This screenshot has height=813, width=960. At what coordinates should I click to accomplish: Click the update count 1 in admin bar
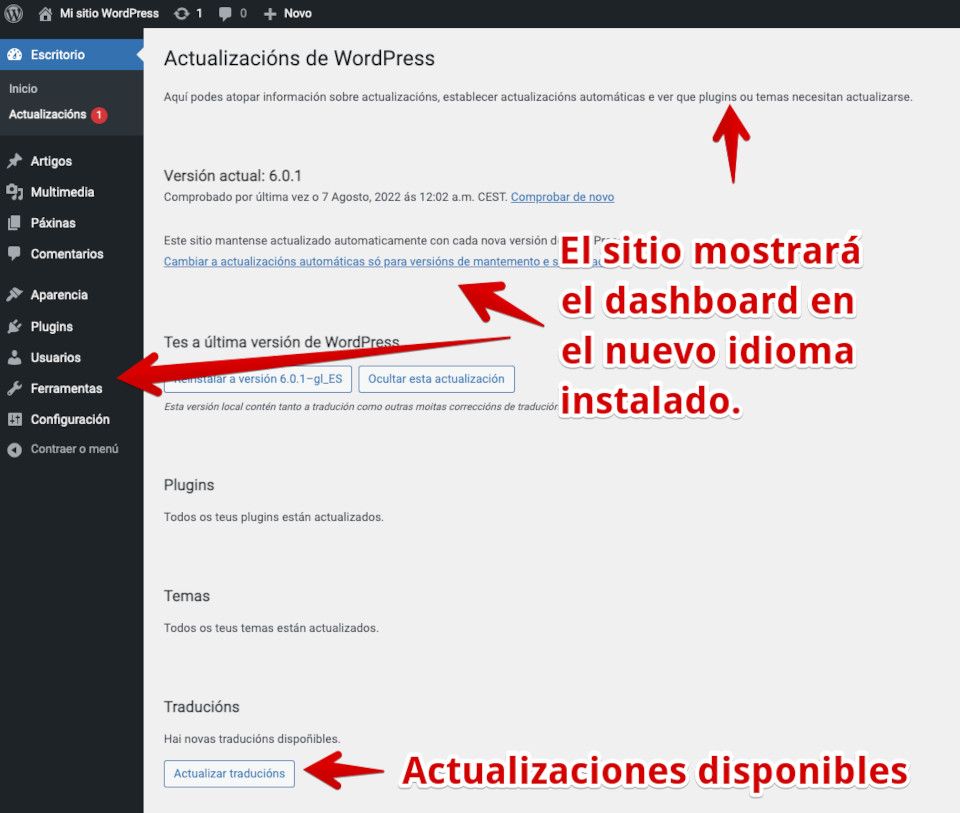(199, 13)
